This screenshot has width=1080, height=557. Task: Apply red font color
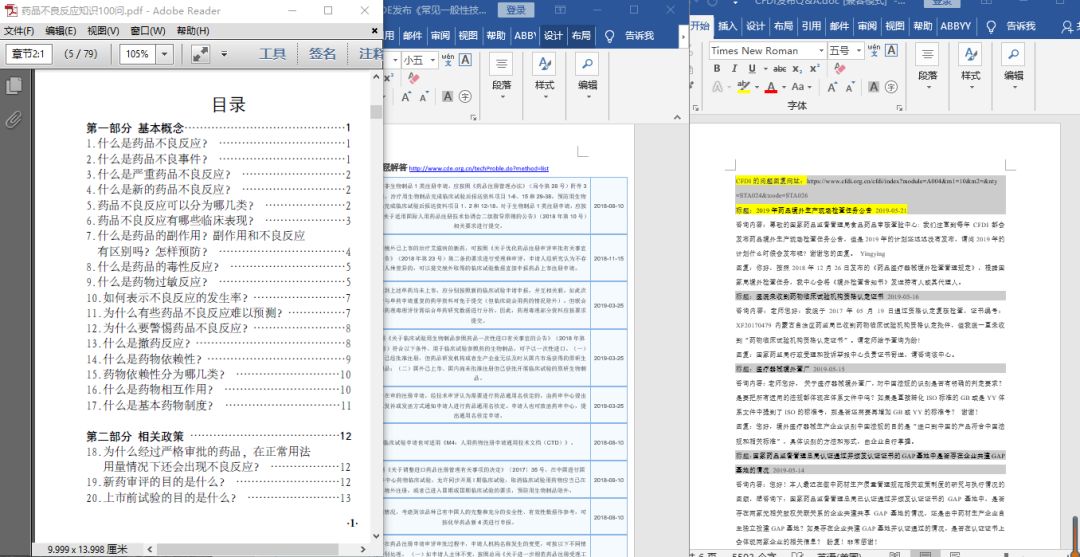pos(771,87)
